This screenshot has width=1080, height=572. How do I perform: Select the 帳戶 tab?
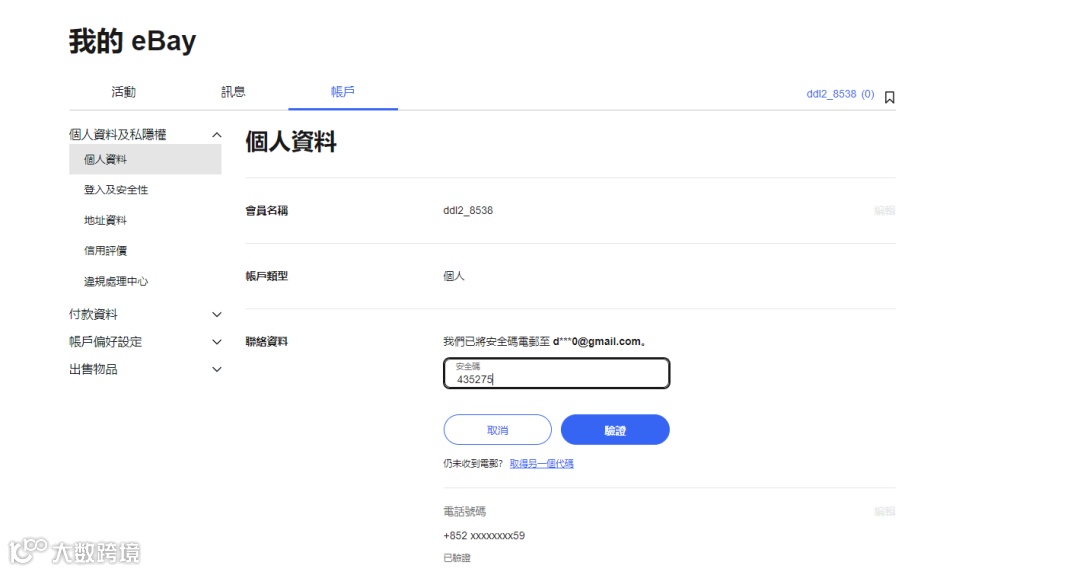pos(342,92)
